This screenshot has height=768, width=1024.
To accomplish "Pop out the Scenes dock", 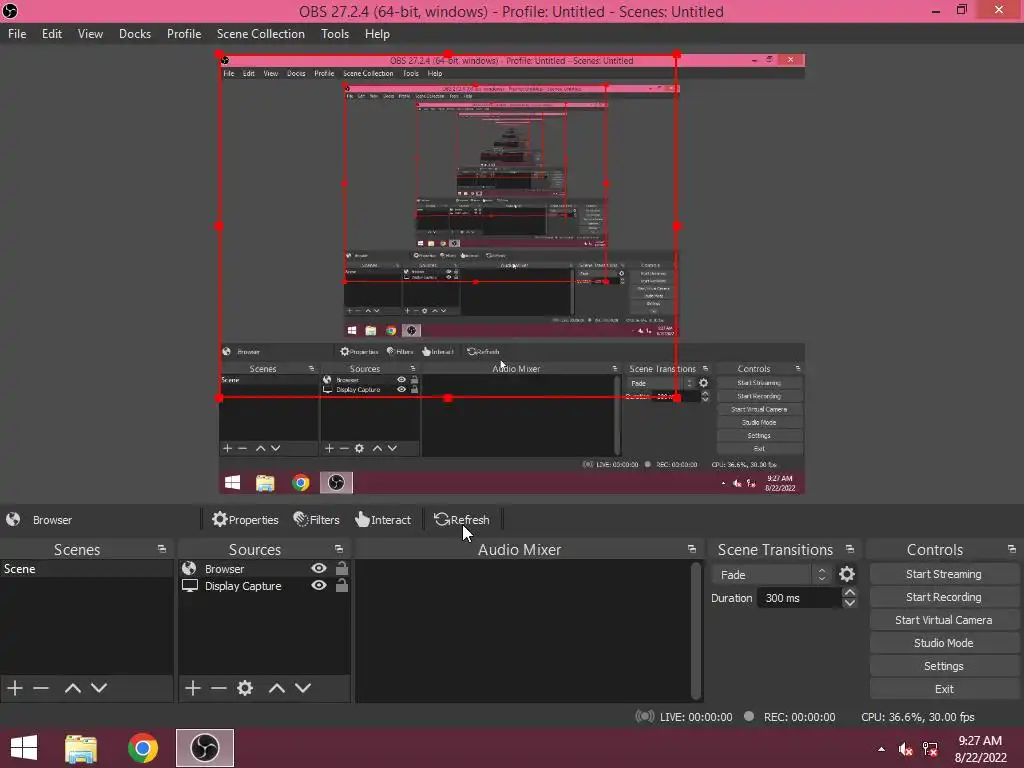I will pyautogui.click(x=162, y=549).
